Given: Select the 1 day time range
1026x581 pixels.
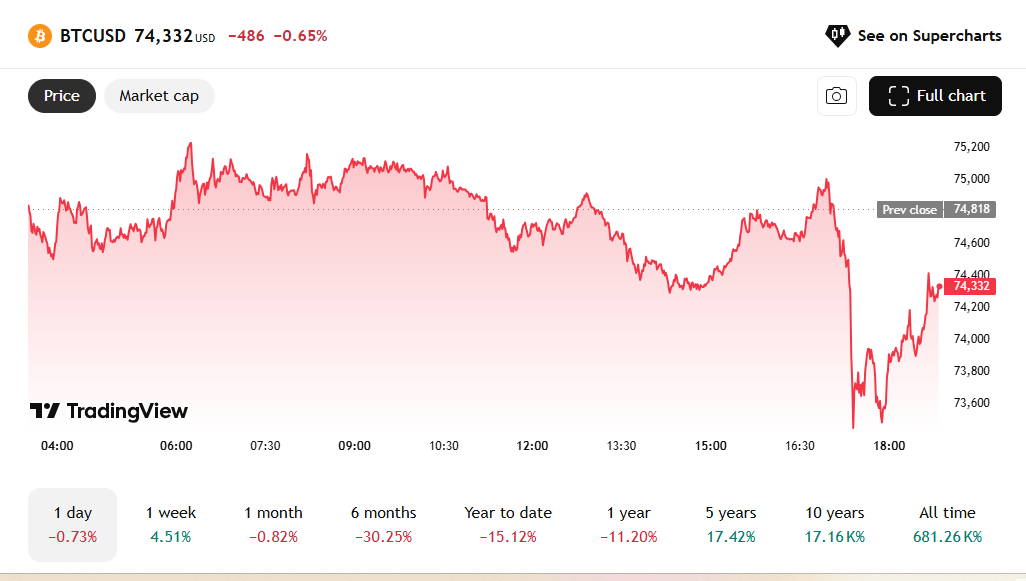Looking at the screenshot, I should click(73, 524).
